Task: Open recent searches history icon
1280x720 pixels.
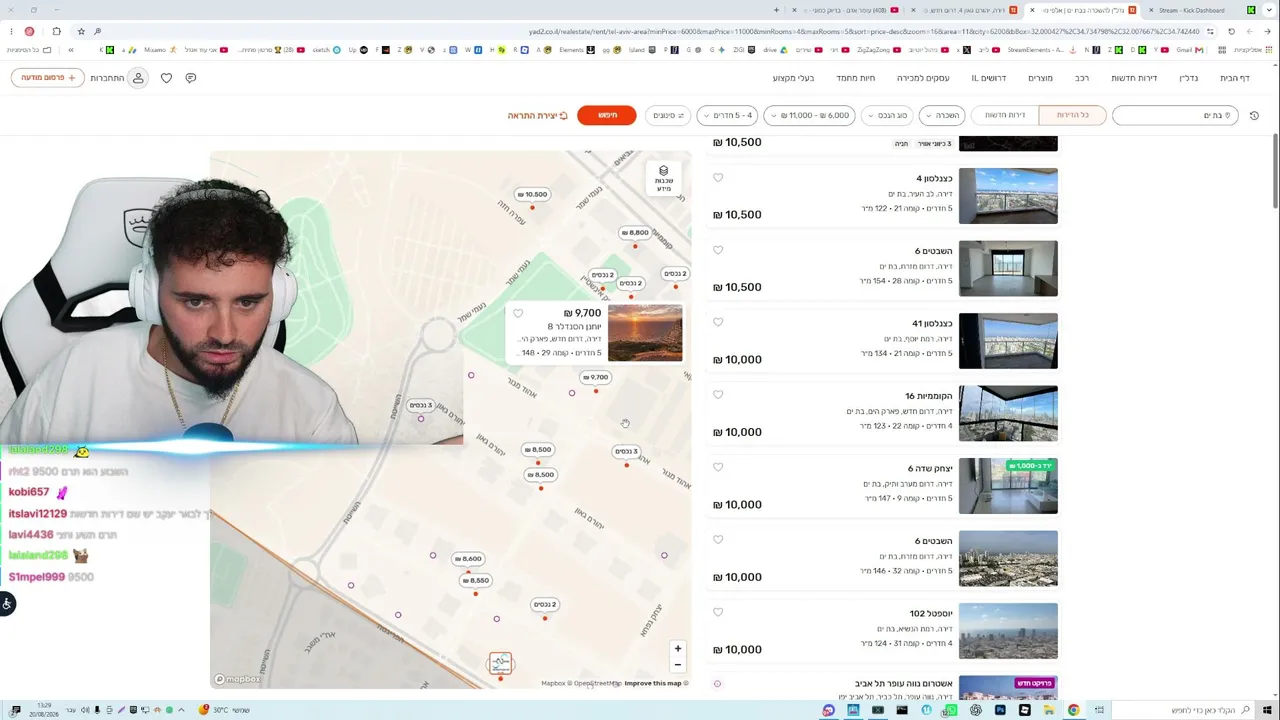Action: coord(1254,116)
